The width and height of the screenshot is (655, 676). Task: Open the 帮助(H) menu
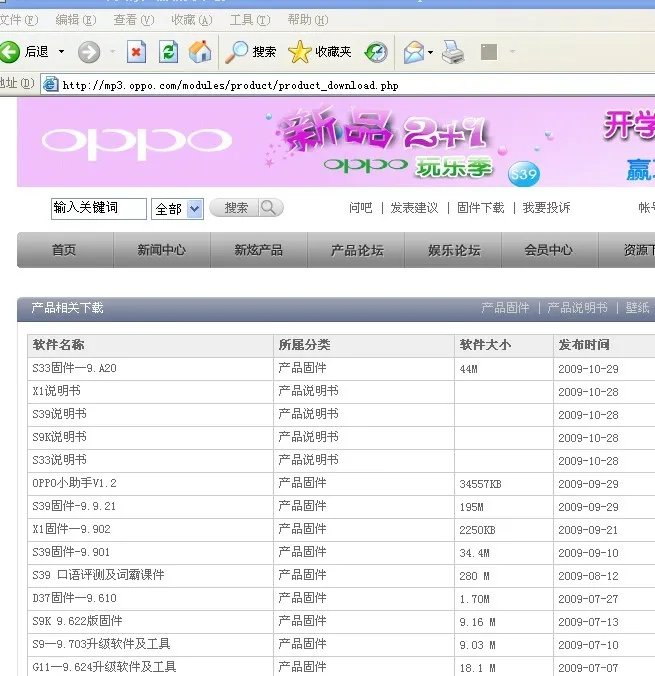308,20
